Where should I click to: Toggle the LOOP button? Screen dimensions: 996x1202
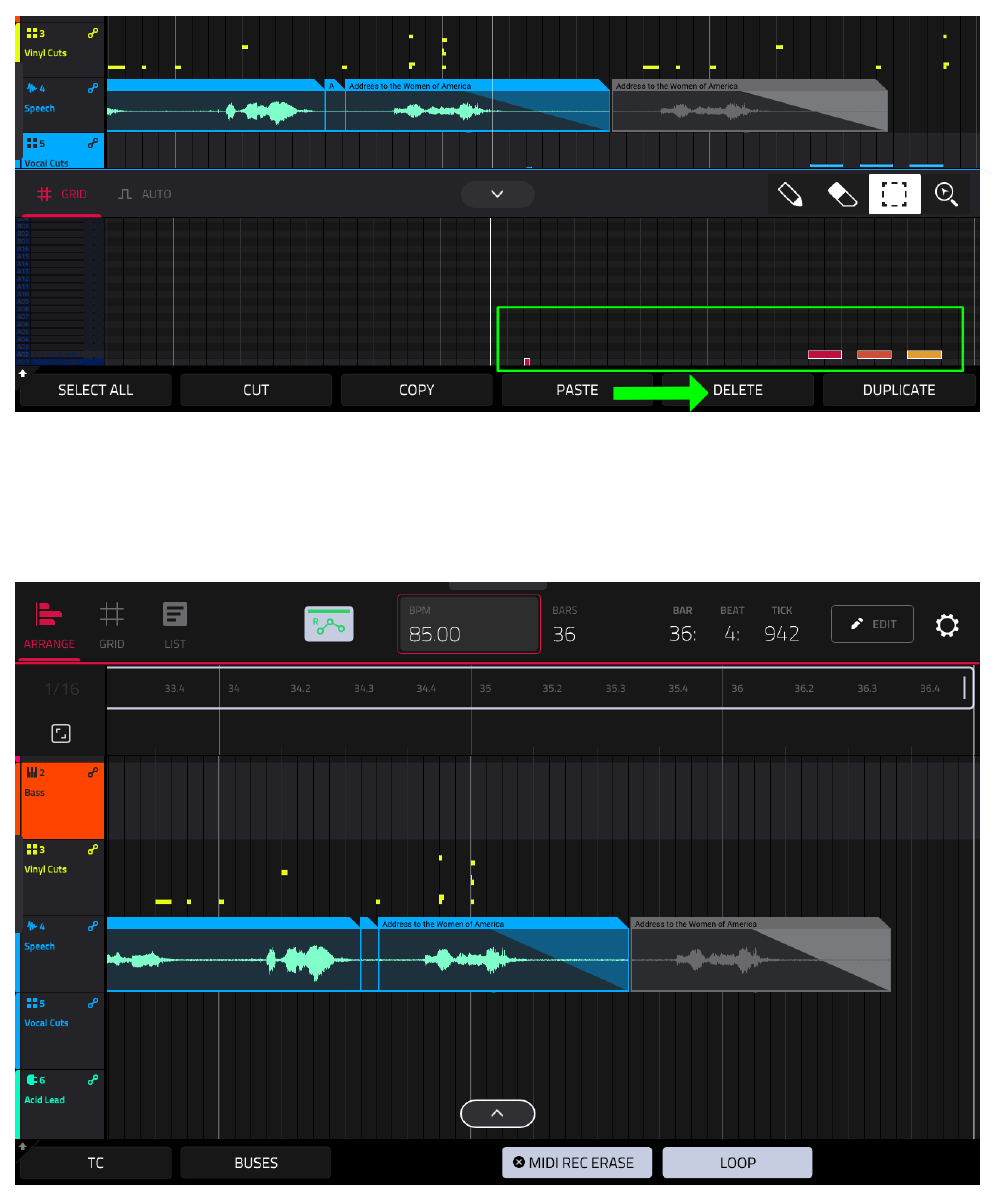737,1163
